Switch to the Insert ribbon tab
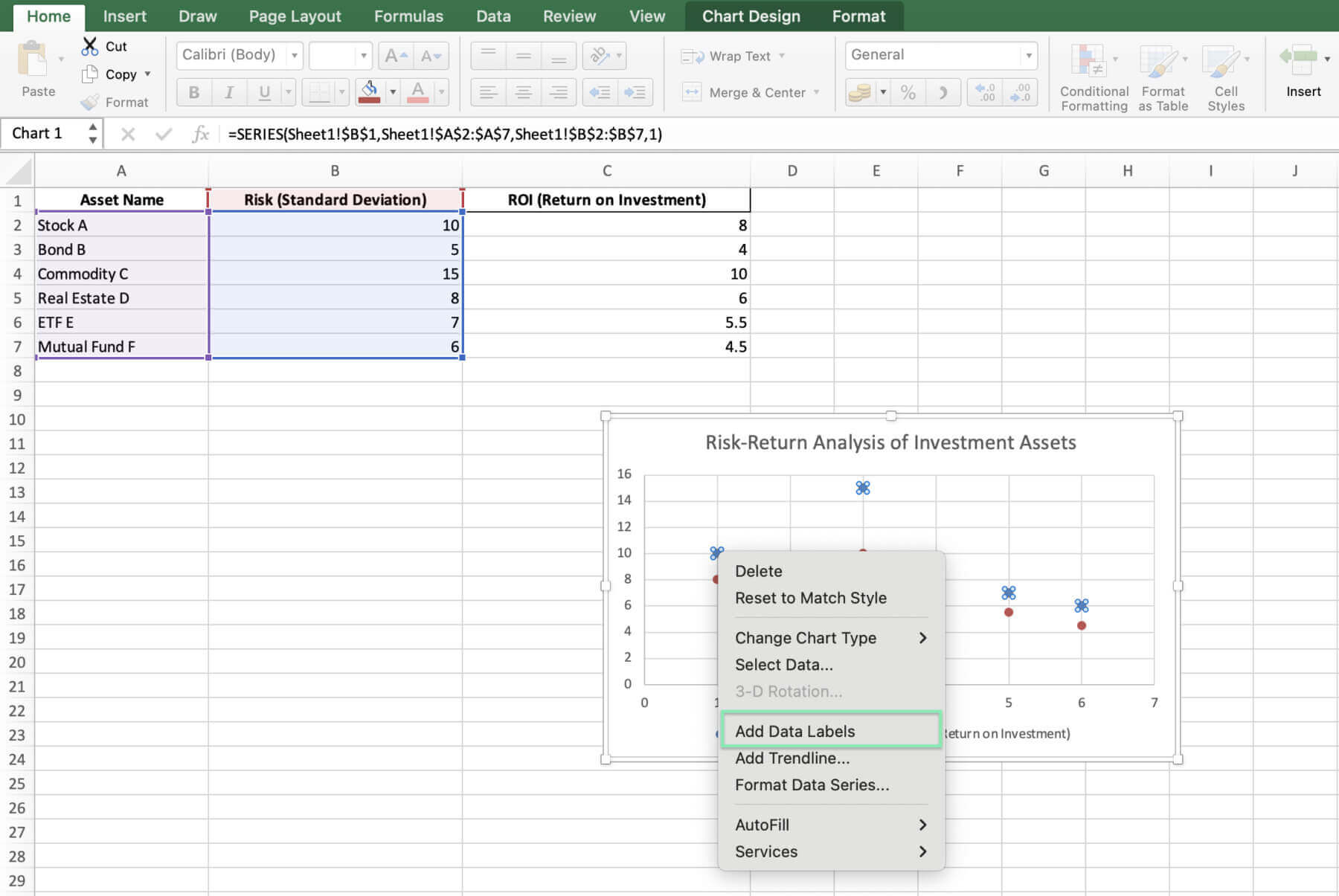 (x=124, y=16)
